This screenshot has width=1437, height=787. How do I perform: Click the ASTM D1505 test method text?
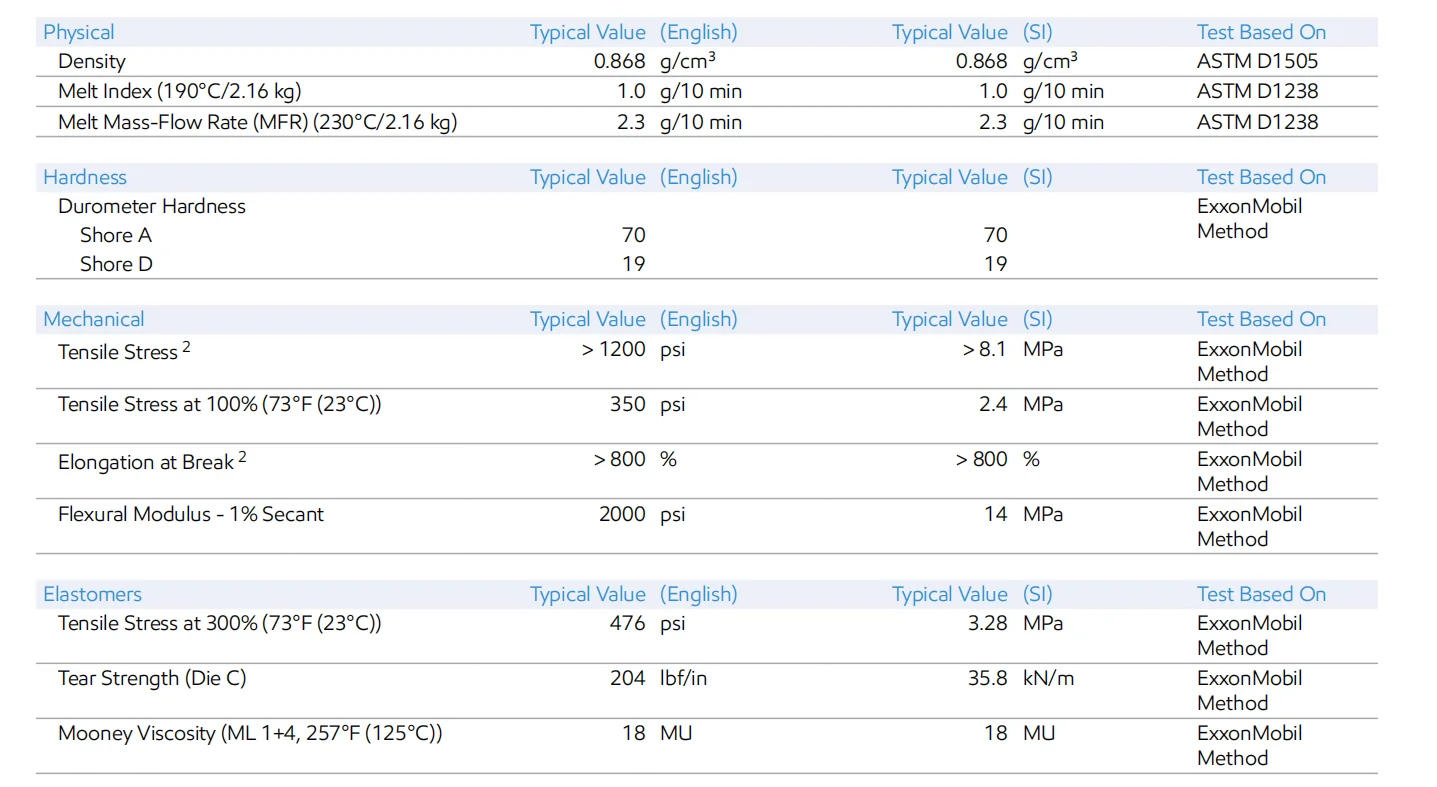[1257, 61]
